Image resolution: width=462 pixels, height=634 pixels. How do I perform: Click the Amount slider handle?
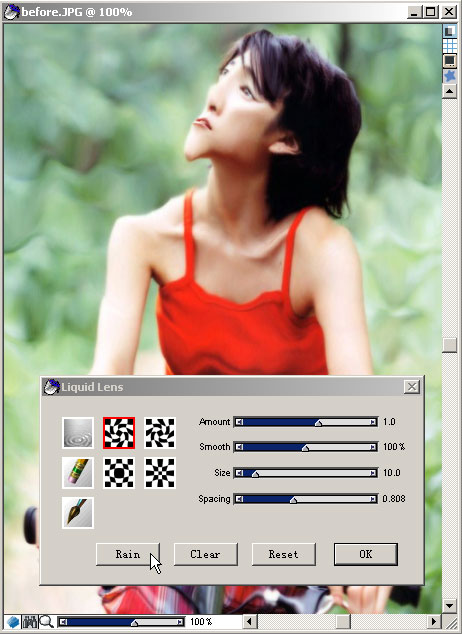pyautogui.click(x=319, y=423)
